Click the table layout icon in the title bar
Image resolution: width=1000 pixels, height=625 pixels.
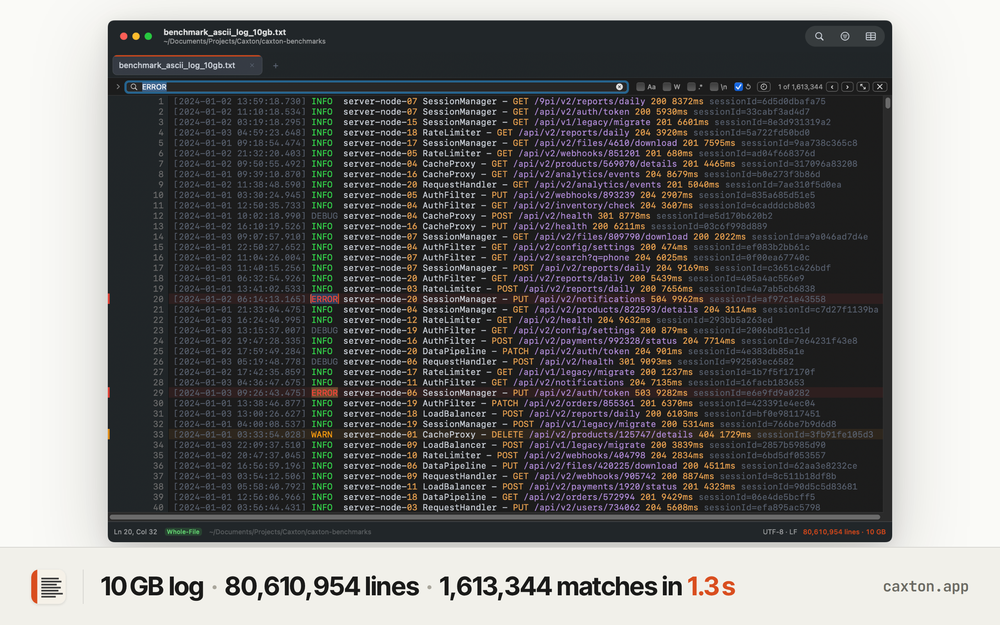tap(871, 36)
